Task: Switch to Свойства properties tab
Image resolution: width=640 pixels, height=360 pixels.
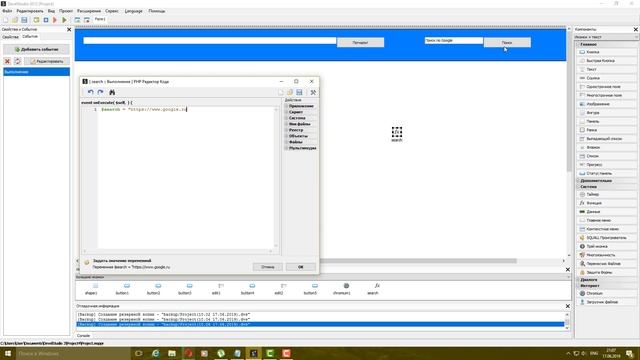Action: click(10, 37)
